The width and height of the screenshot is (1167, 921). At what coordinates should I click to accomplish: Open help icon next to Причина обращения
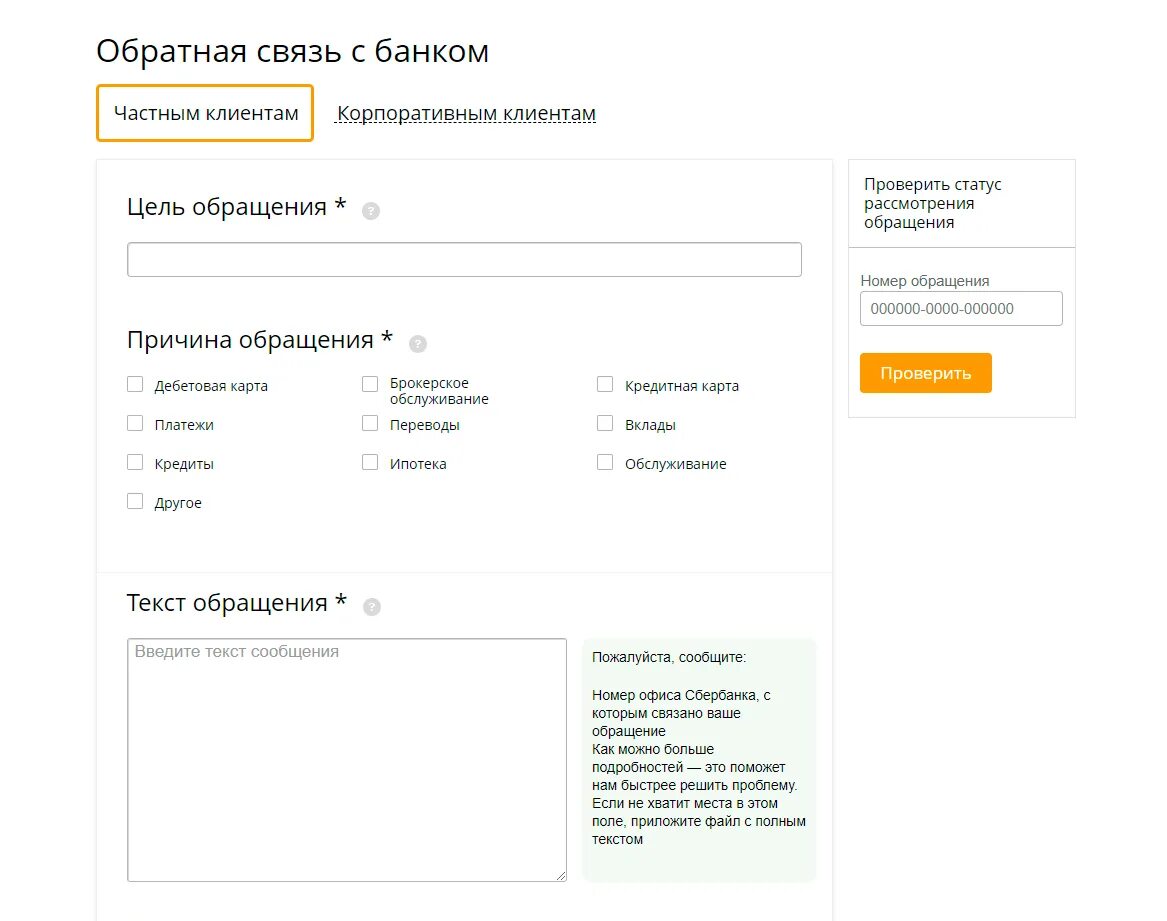pos(418,343)
